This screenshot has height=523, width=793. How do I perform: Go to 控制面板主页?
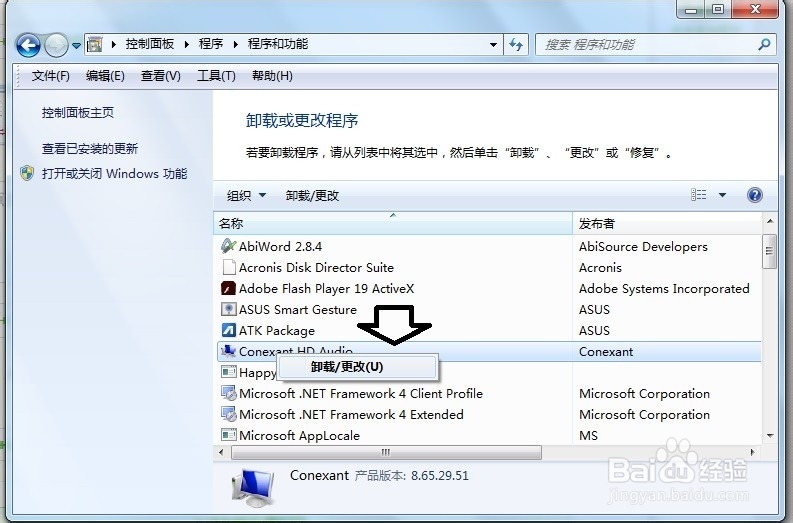(78, 112)
